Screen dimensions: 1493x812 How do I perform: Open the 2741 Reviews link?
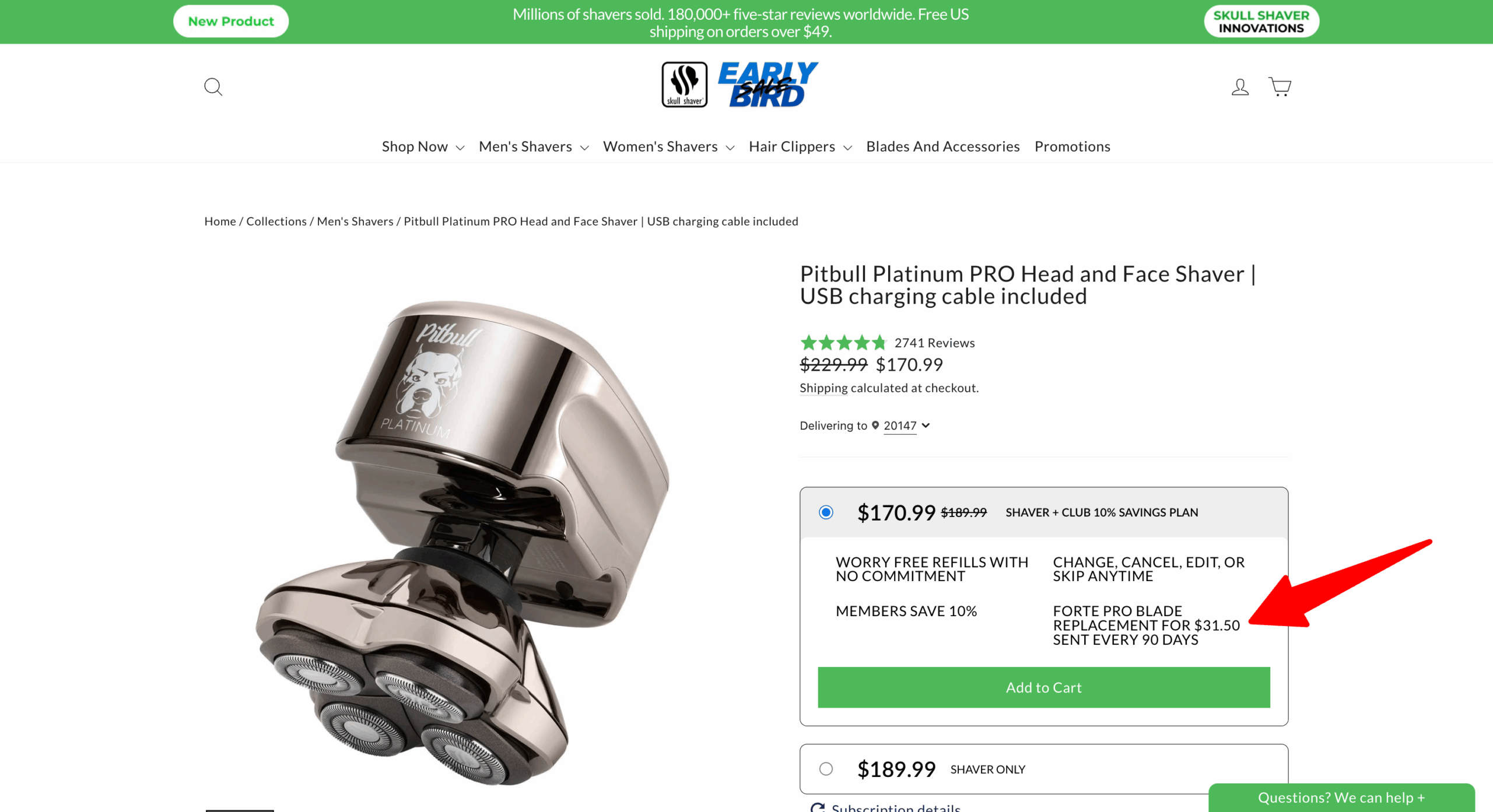click(x=934, y=343)
